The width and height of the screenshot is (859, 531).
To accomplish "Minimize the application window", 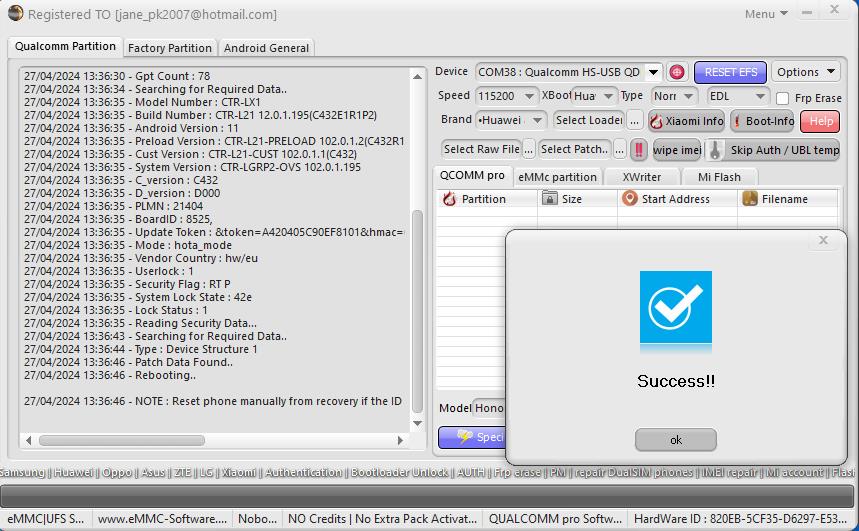I will tap(806, 12).
